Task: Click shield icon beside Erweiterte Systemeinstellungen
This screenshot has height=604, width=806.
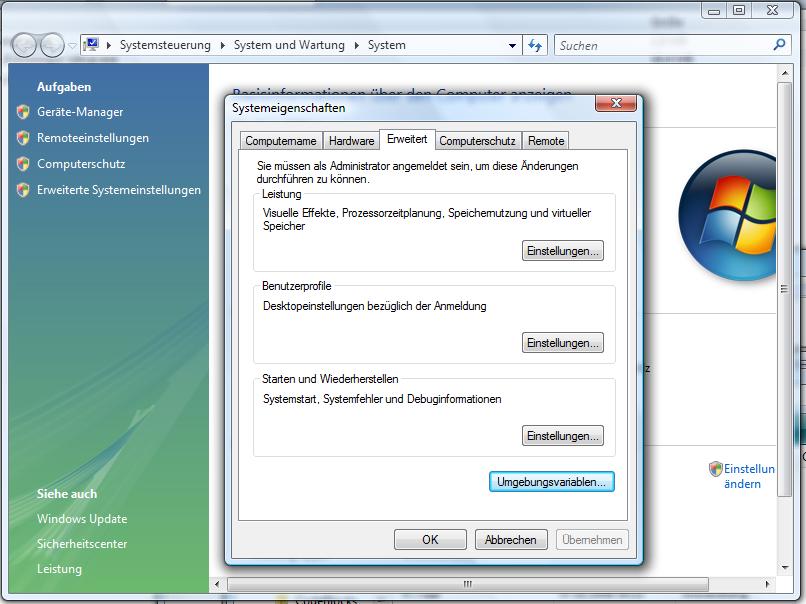Action: click(x=23, y=190)
